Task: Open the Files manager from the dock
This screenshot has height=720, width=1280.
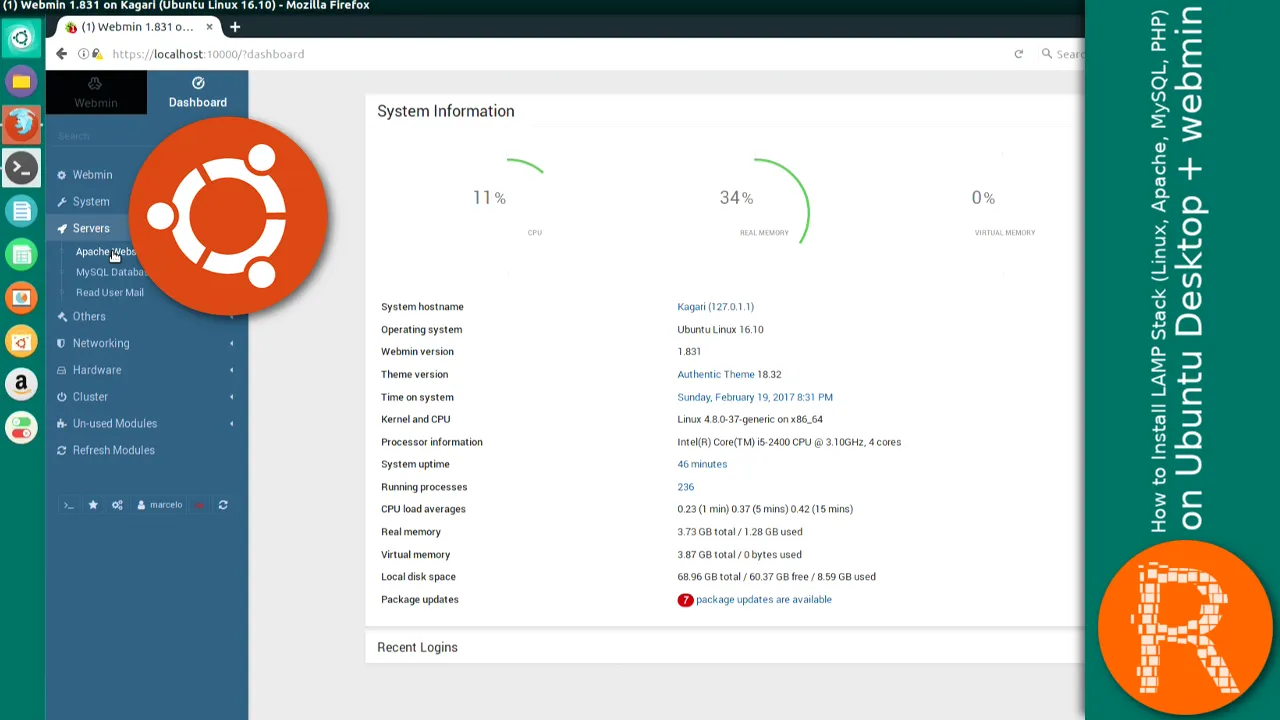Action: coord(21,82)
